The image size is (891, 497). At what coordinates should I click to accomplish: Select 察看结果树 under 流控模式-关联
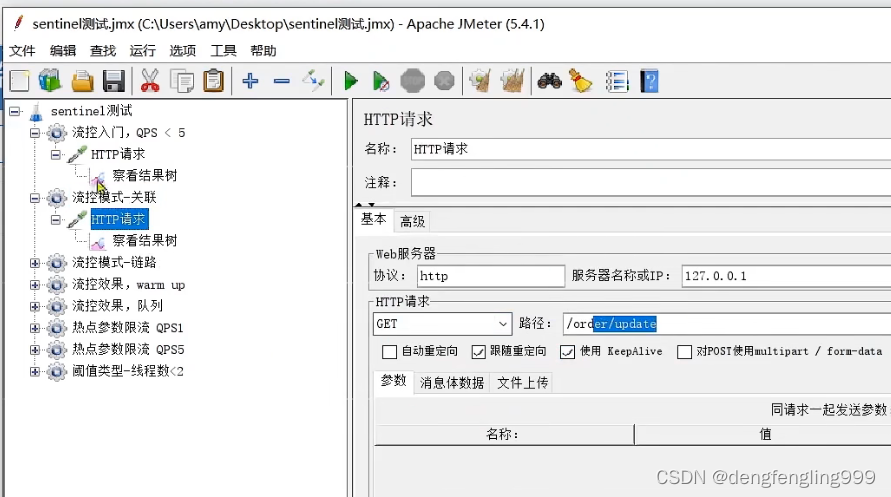tap(144, 241)
